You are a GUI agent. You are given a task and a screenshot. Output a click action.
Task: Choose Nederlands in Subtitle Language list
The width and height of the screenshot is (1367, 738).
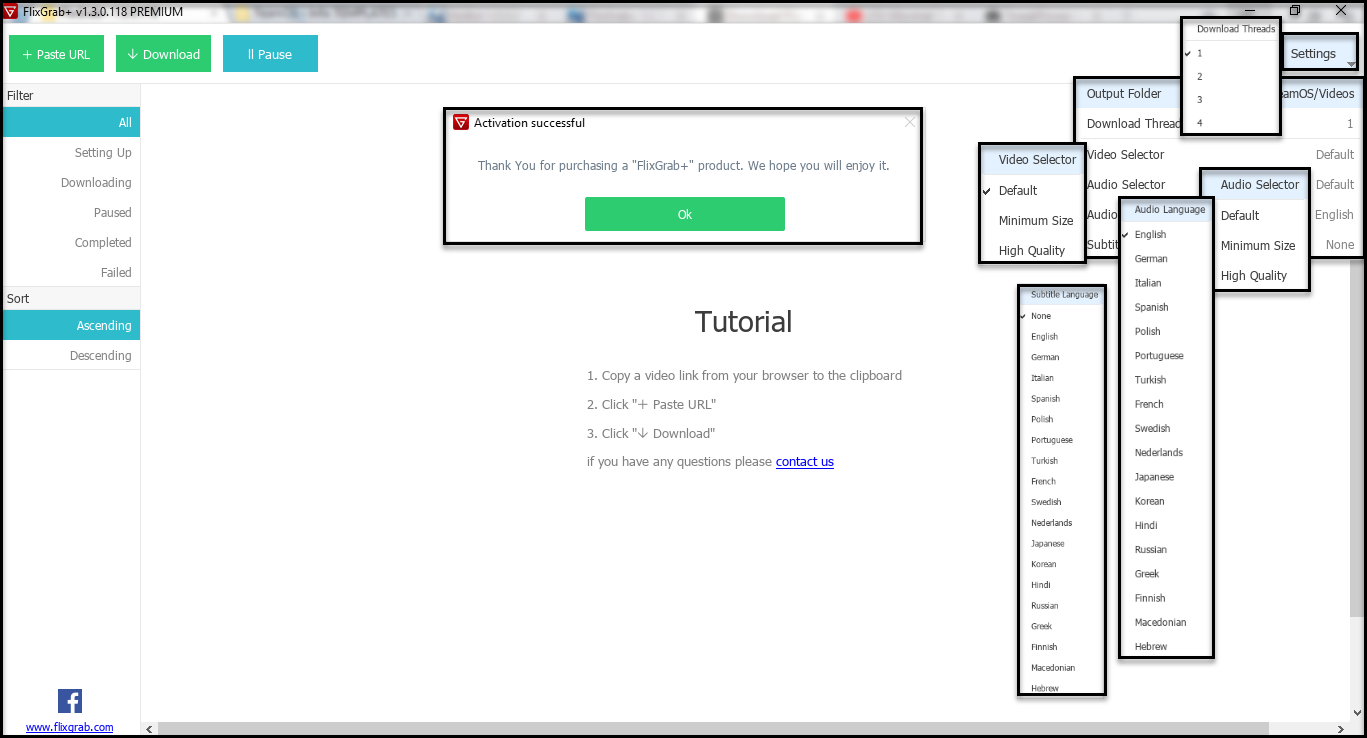click(x=1062, y=523)
